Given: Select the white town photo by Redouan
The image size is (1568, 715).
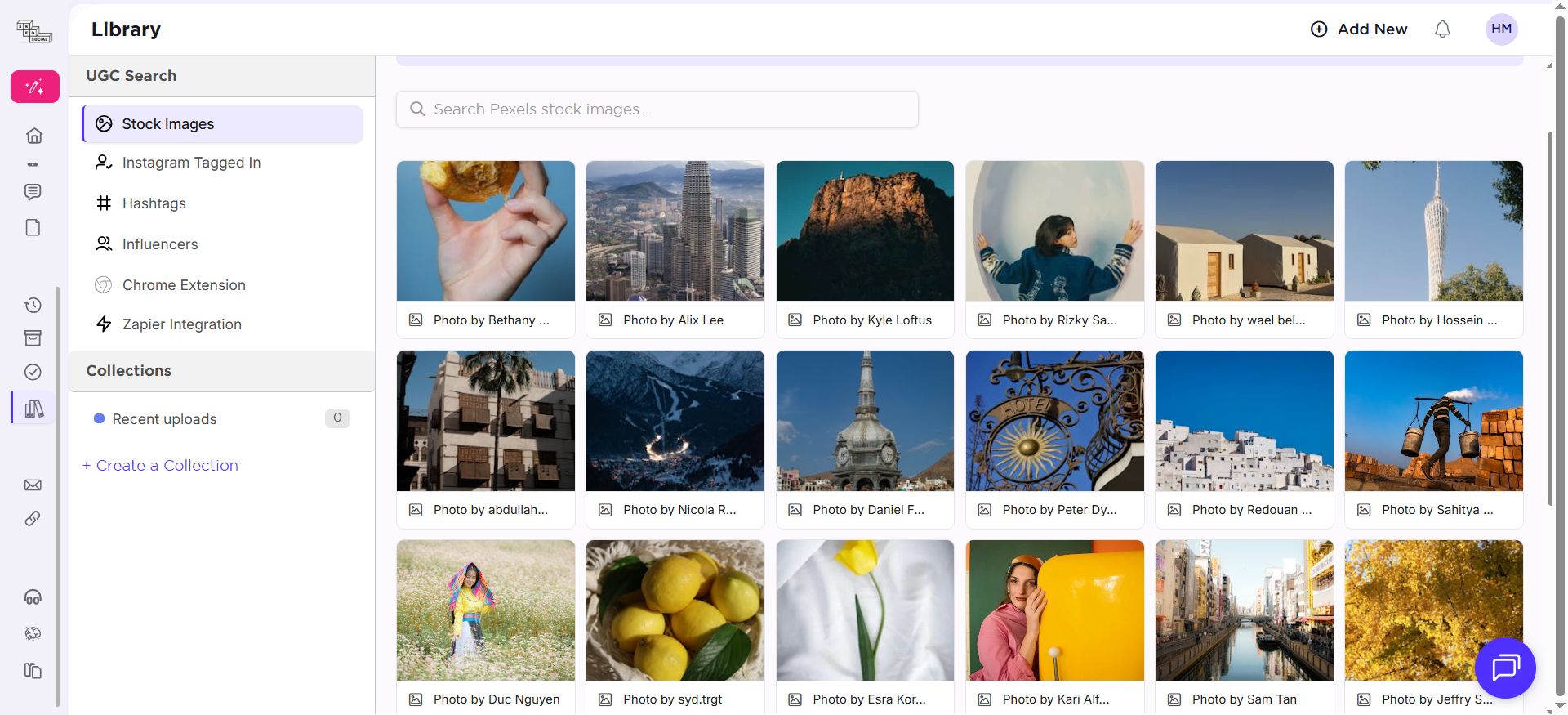Looking at the screenshot, I should 1245,421.
